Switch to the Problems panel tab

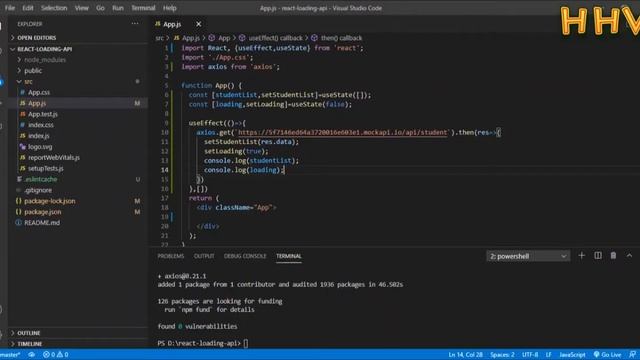click(171, 256)
